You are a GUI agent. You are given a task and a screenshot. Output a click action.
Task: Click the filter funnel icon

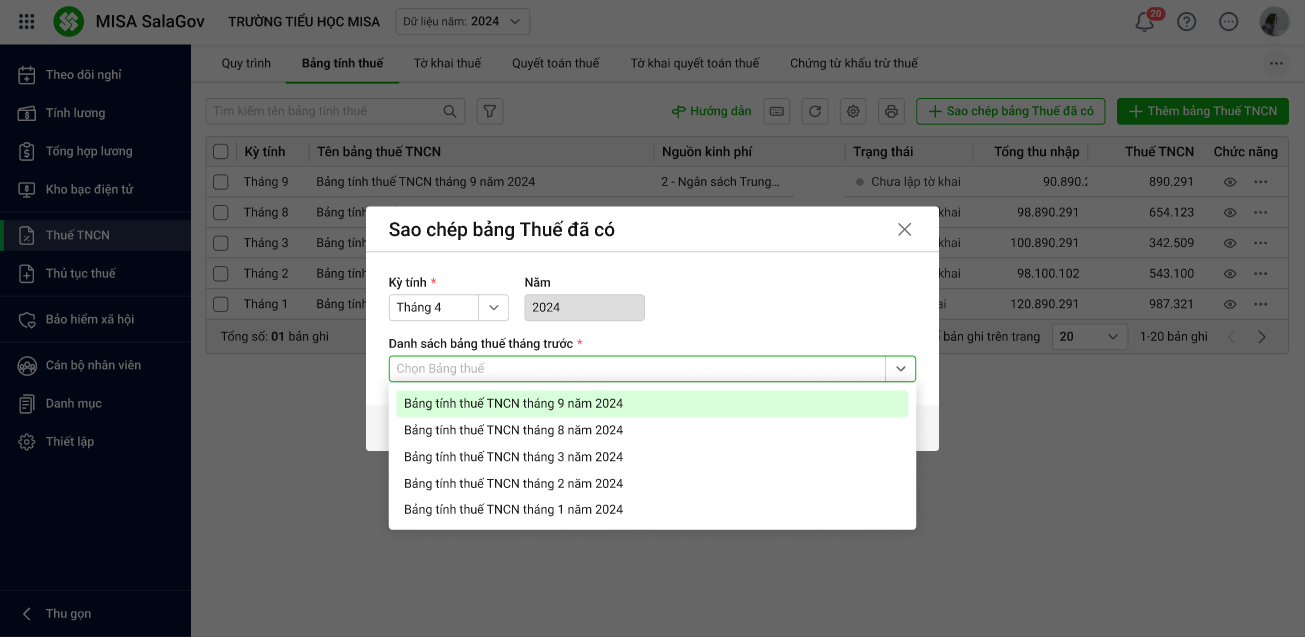[489, 111]
